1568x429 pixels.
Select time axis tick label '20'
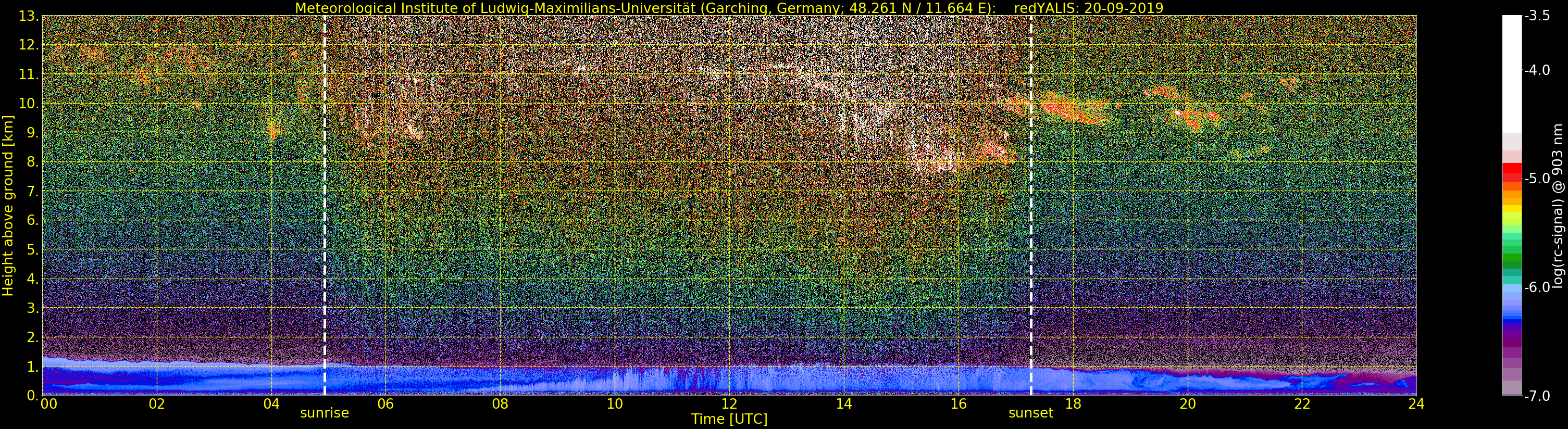point(1187,404)
